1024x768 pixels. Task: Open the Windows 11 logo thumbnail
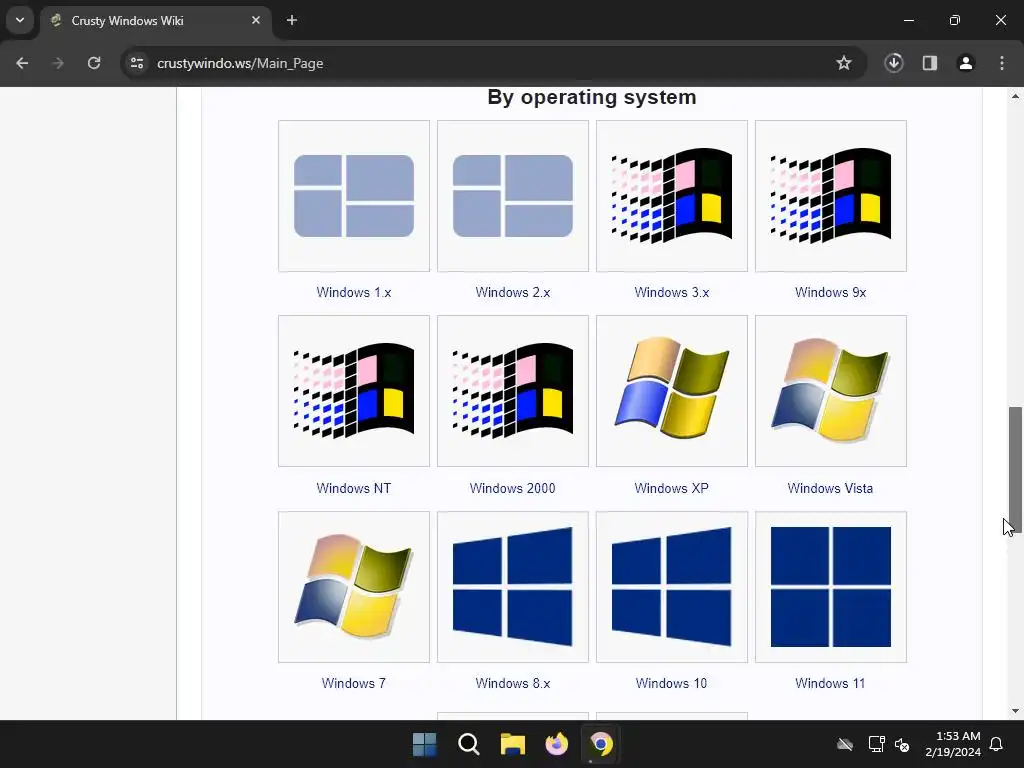[x=831, y=587]
